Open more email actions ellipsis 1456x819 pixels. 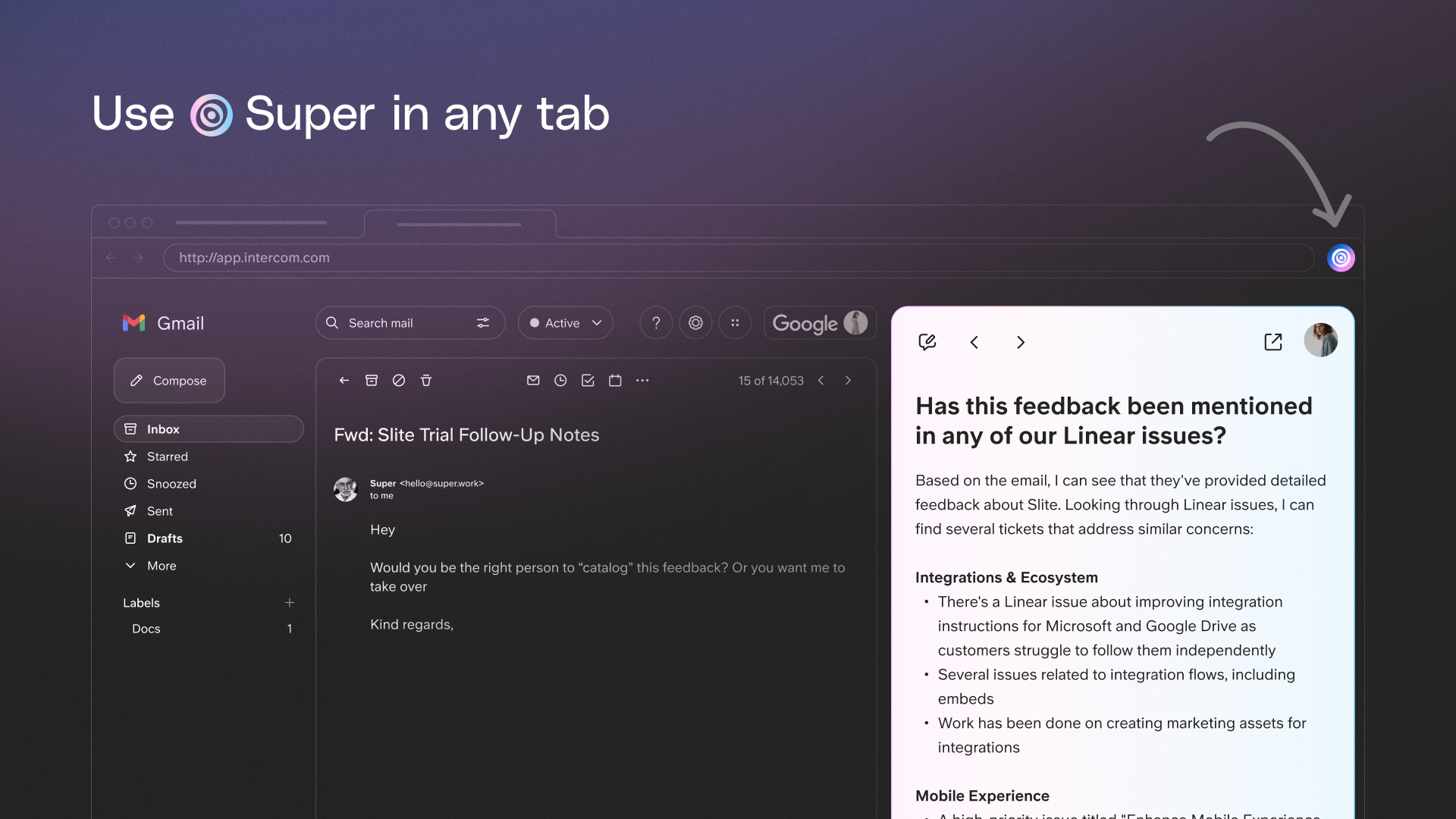tap(642, 381)
